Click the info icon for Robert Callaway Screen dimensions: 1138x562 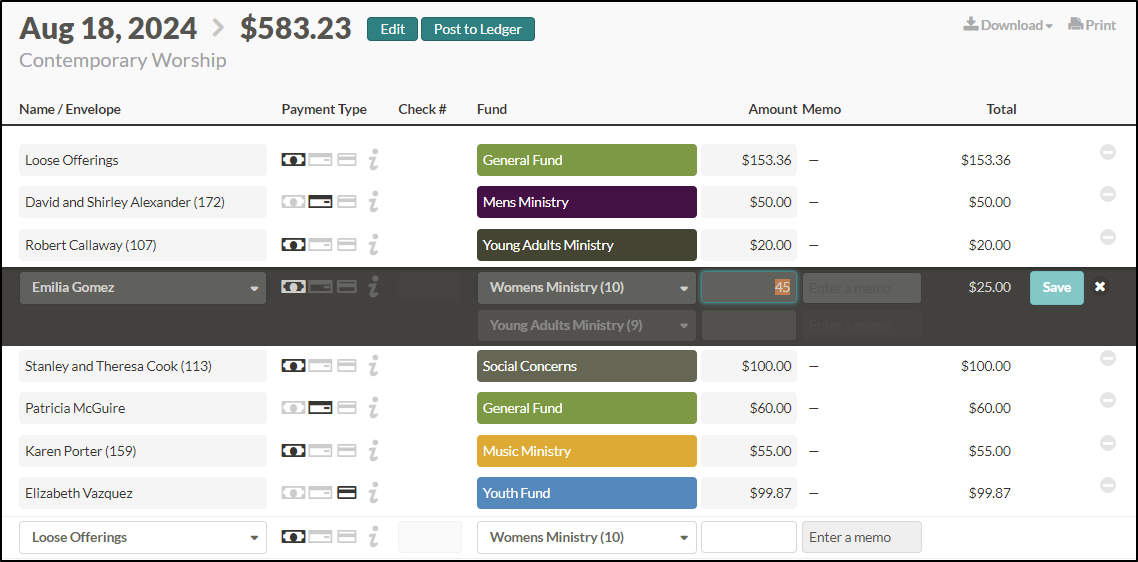[373, 245]
